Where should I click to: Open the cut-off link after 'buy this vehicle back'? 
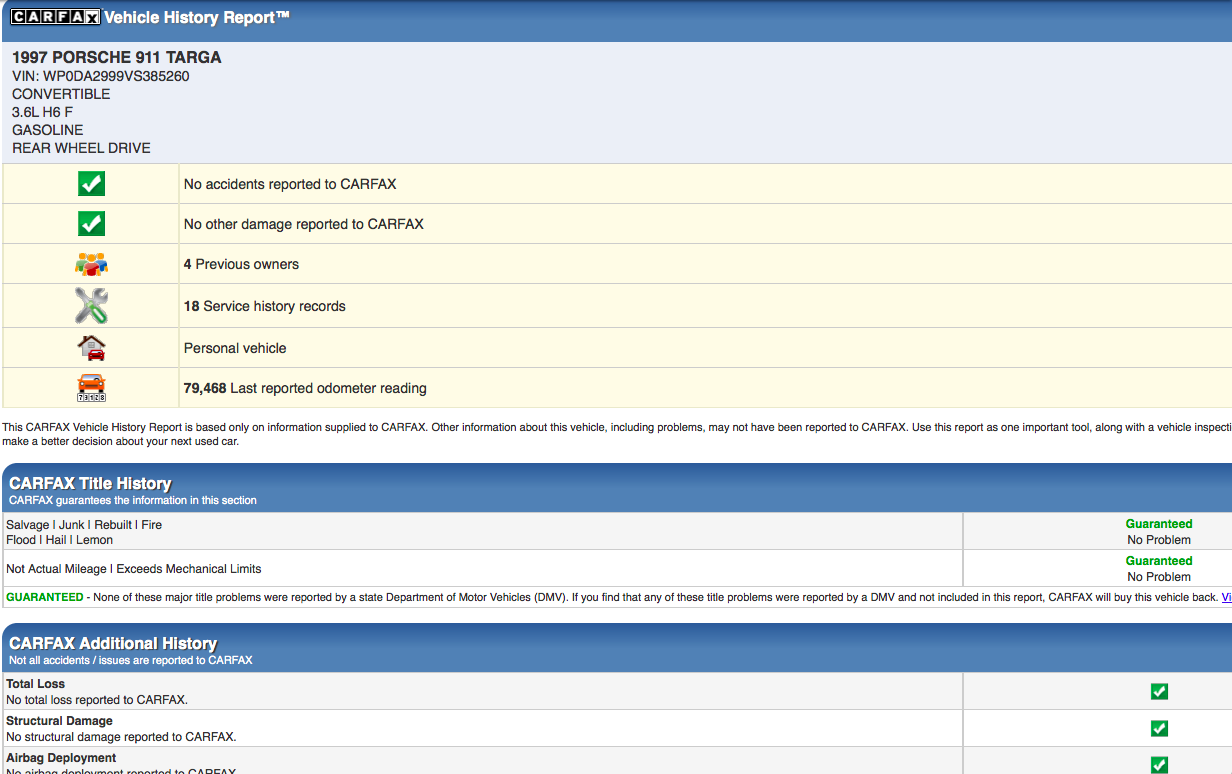point(1226,597)
